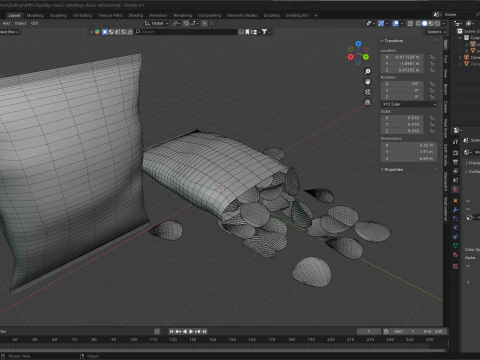Viewport: 480px width, 360px height.
Task: Add a new workspace tab
Action: 316,15
